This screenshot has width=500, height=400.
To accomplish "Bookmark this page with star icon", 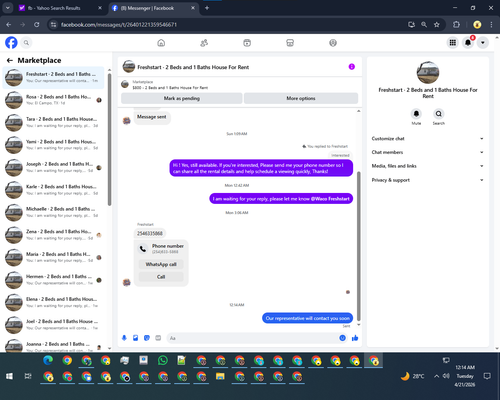I will [437, 24].
